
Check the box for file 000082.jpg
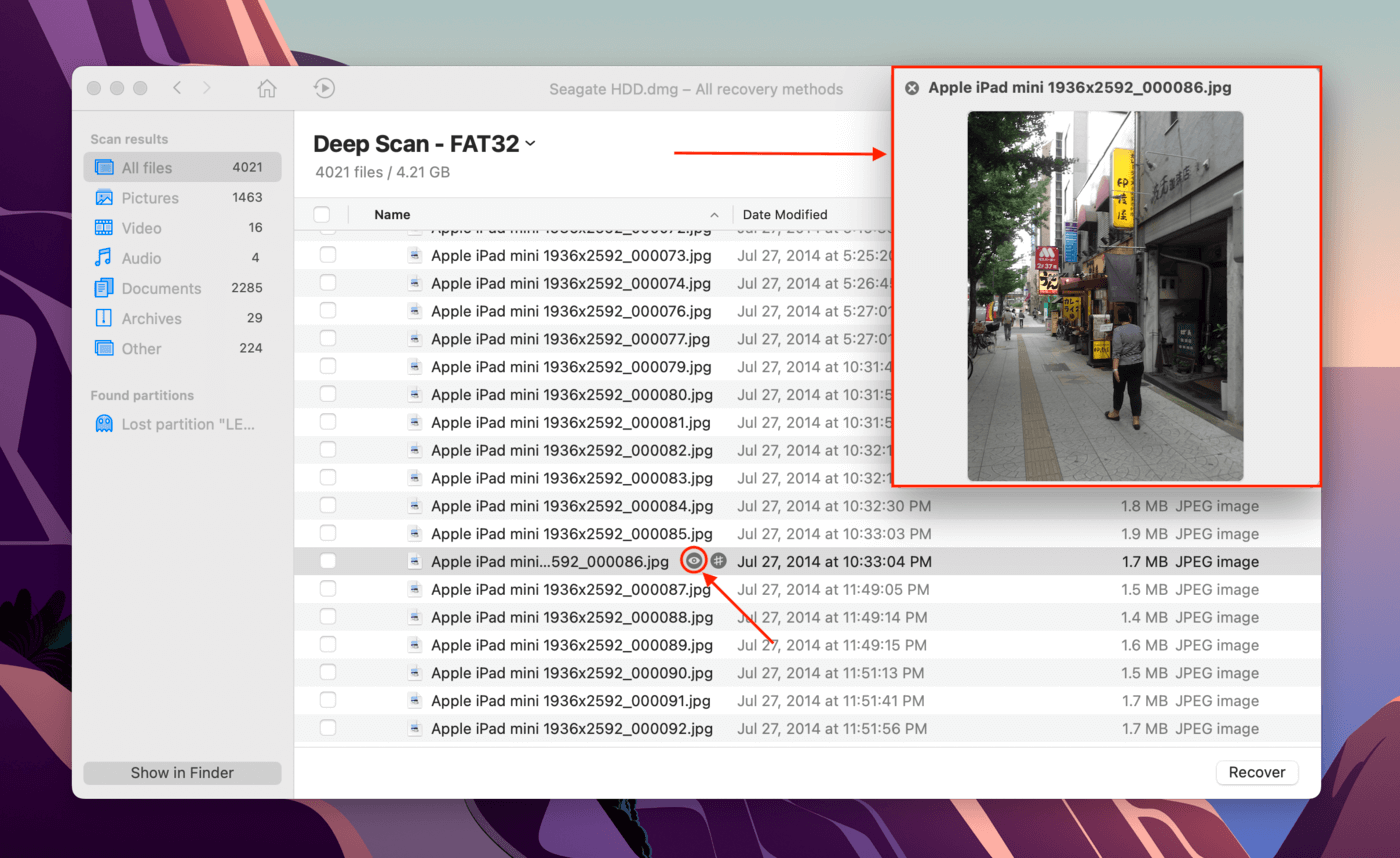[328, 450]
